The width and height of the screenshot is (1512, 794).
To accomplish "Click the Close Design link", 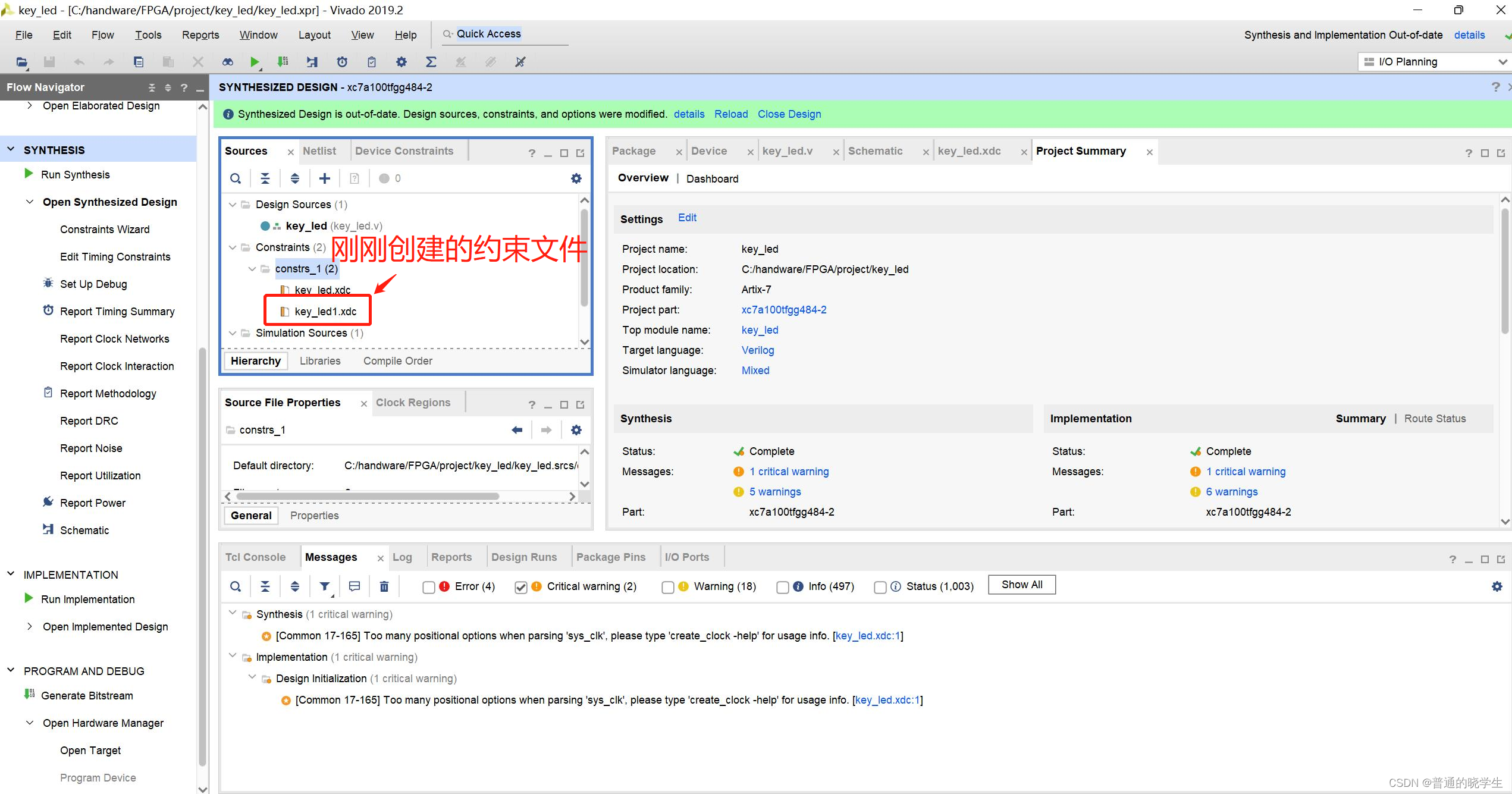I will point(789,114).
